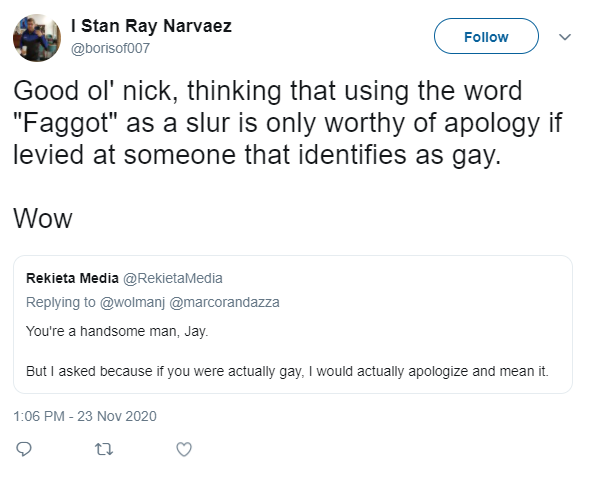
Task: Click the tweet line 'levied at someone'
Action: (257, 155)
